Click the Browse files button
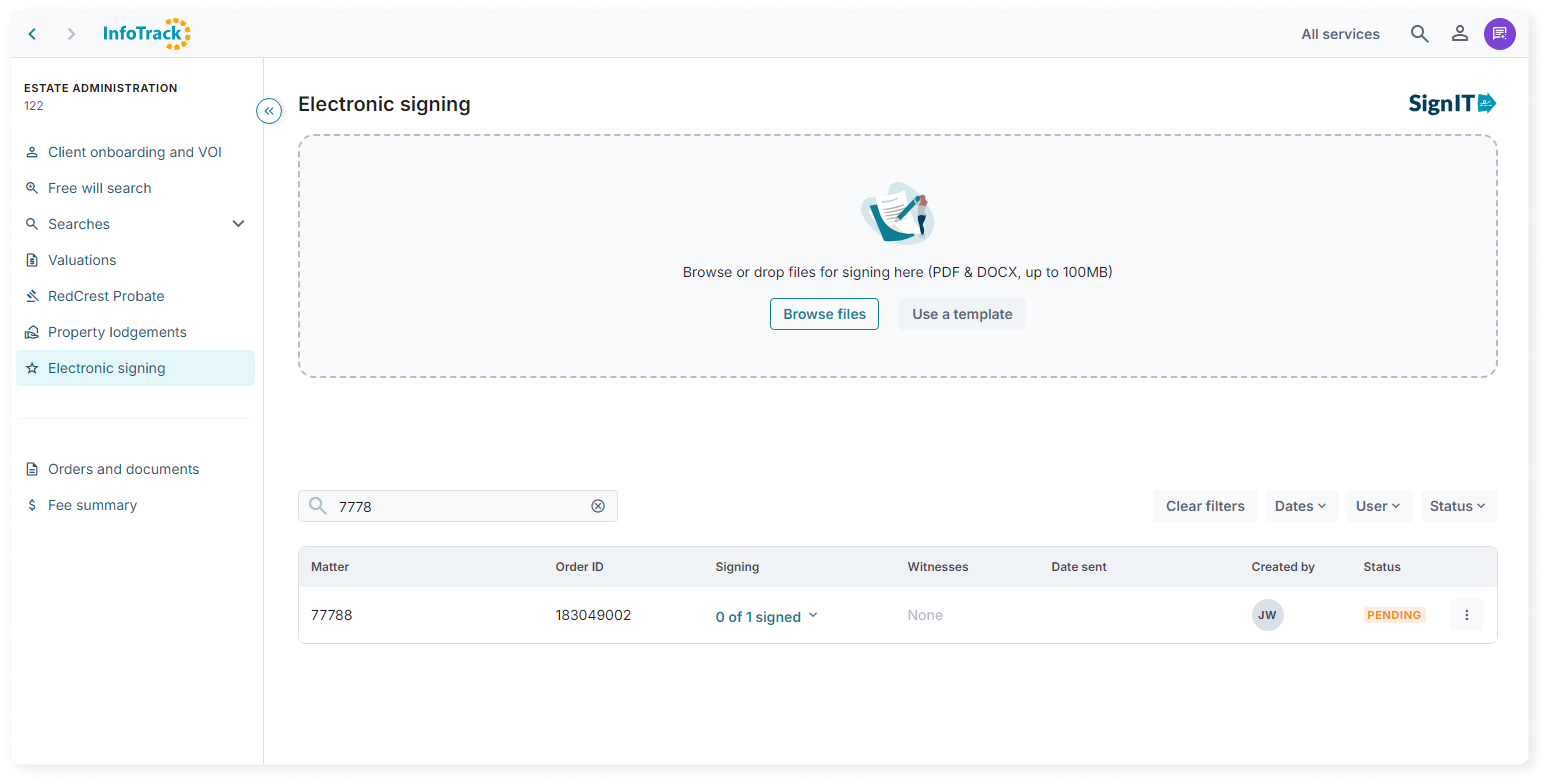The image size is (1549, 784). click(x=824, y=314)
